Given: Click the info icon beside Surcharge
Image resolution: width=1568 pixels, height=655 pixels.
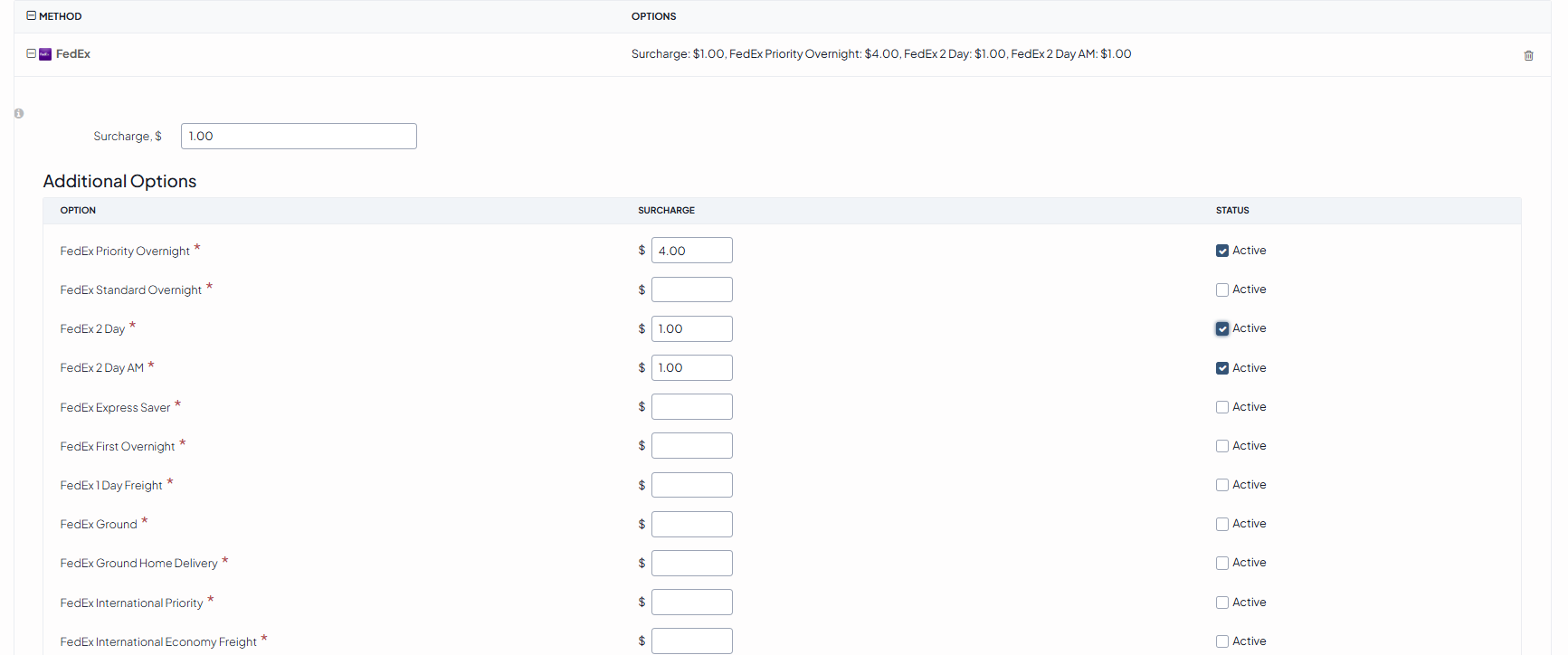Looking at the screenshot, I should click(19, 114).
